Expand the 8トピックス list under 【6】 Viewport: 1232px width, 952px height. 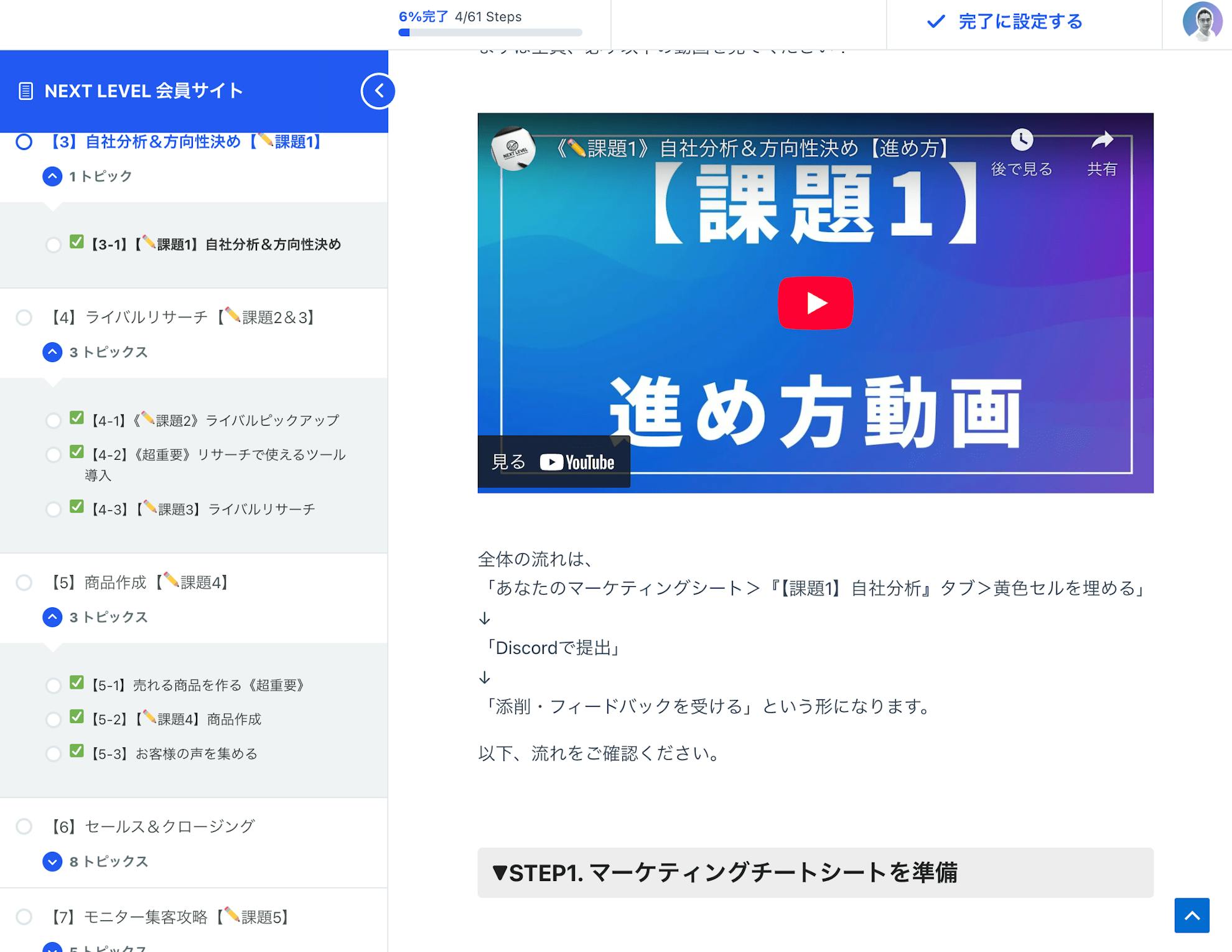coord(52,862)
